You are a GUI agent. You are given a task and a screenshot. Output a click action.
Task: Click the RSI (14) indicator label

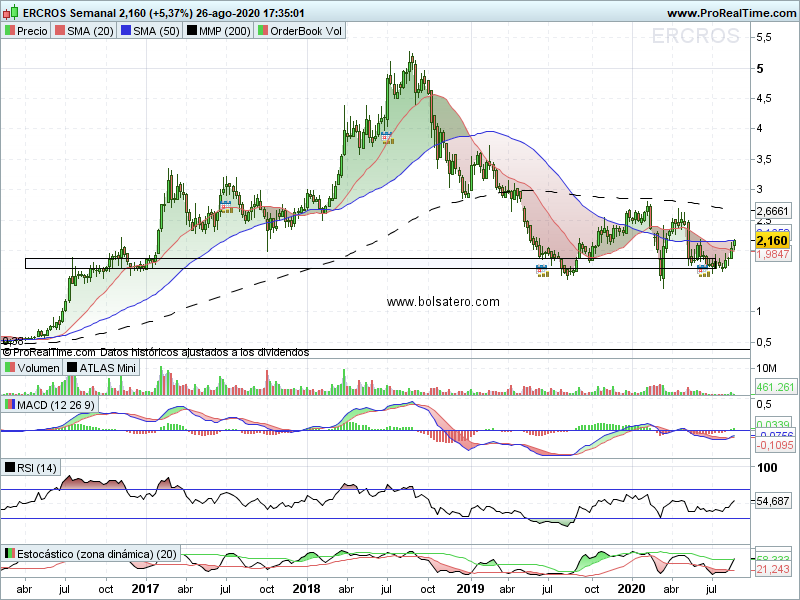click(37, 468)
